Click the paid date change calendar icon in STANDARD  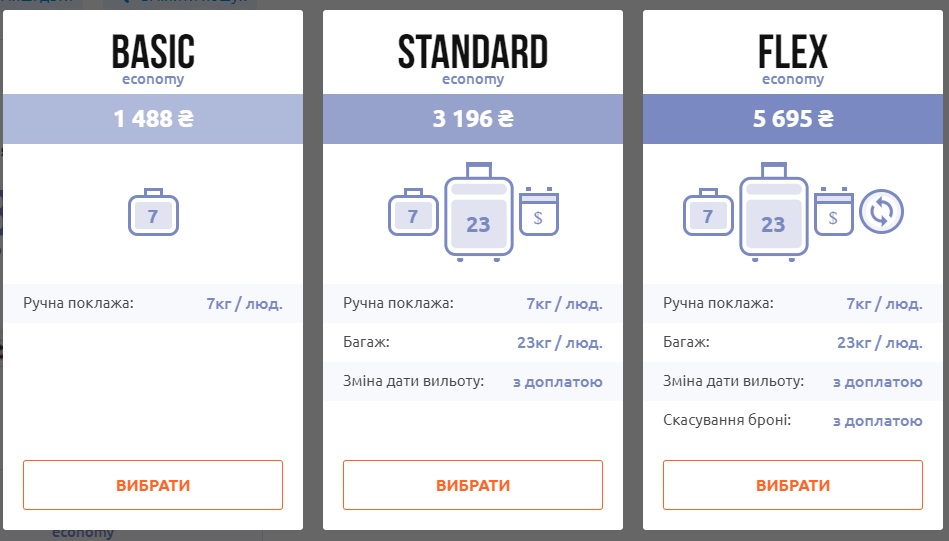(x=539, y=210)
